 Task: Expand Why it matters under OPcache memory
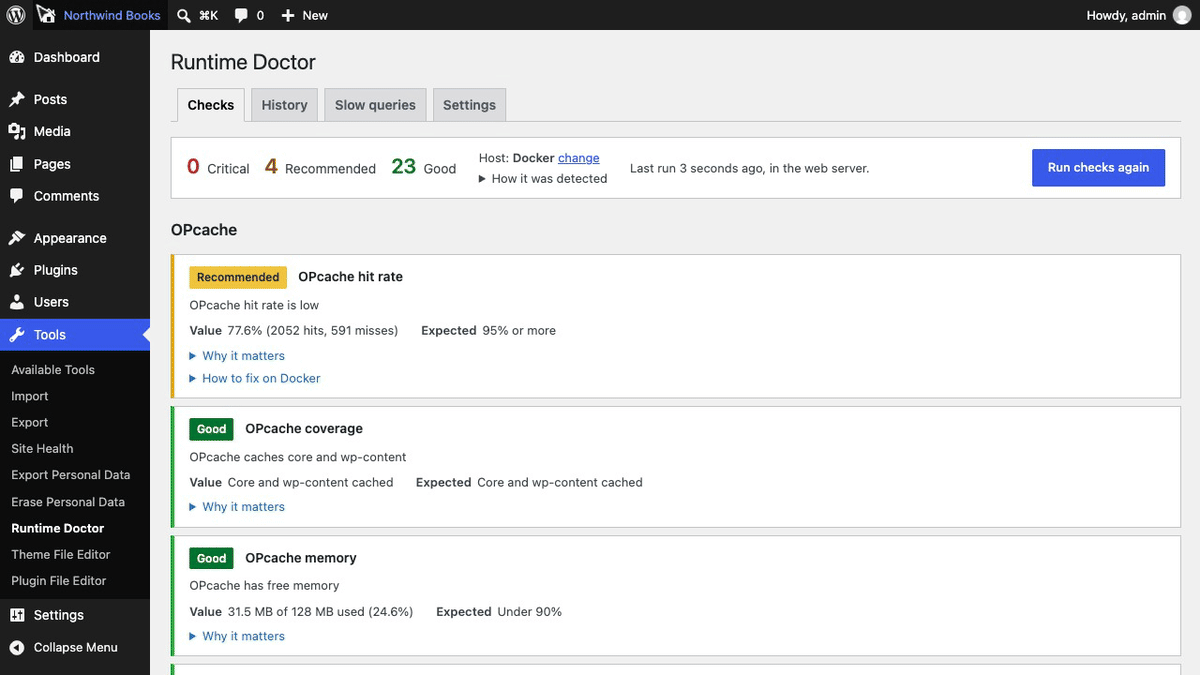tap(237, 636)
